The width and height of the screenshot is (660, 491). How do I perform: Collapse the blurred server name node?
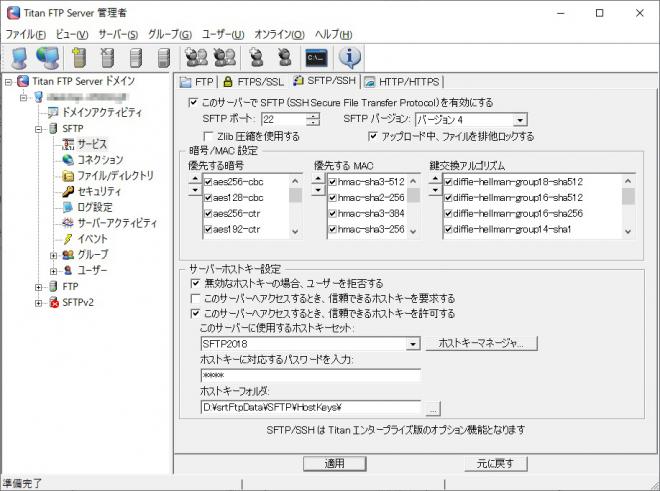(x=24, y=98)
